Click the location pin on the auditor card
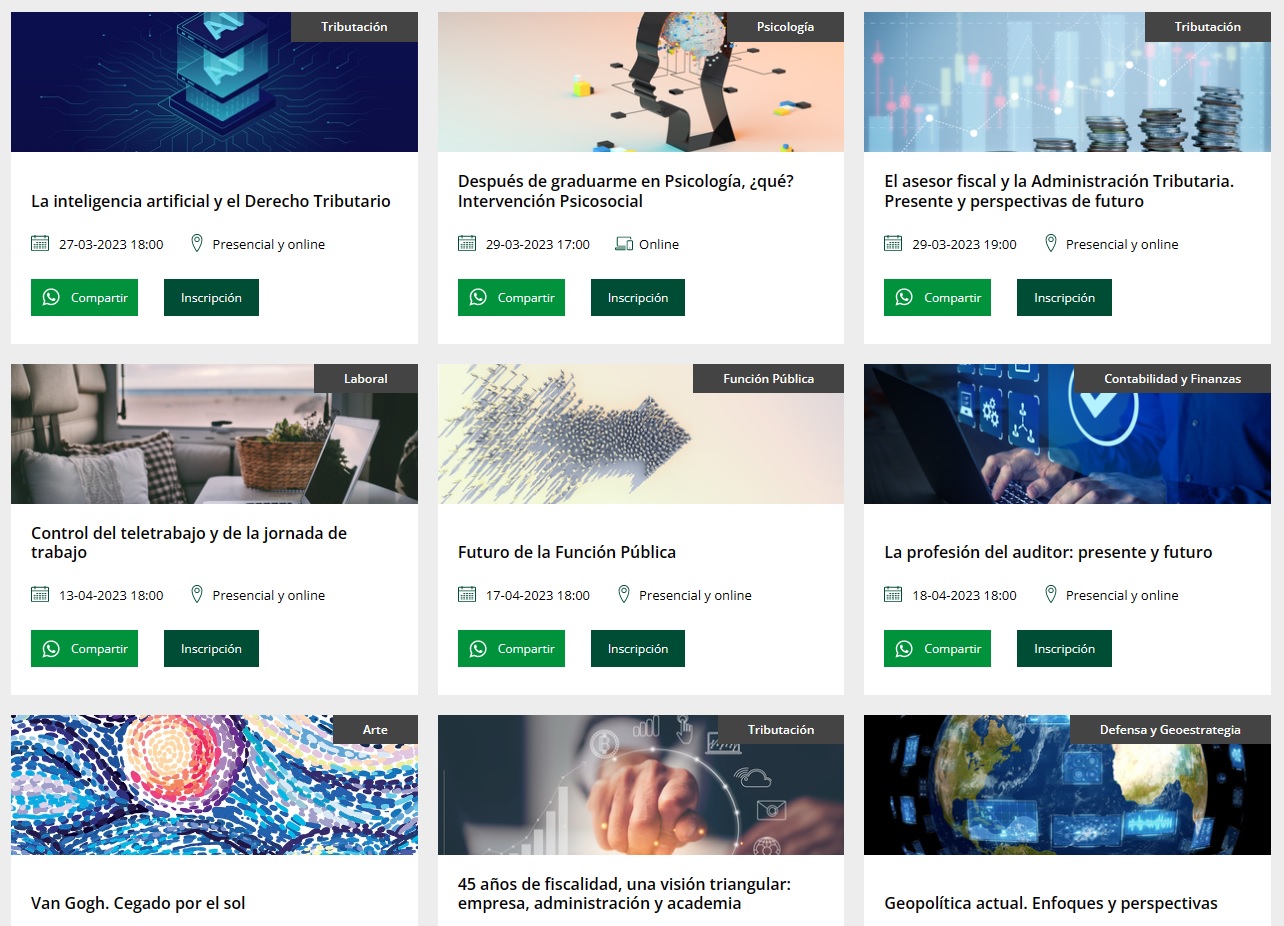Viewport: 1284px width, 926px height. pyautogui.click(x=1050, y=594)
